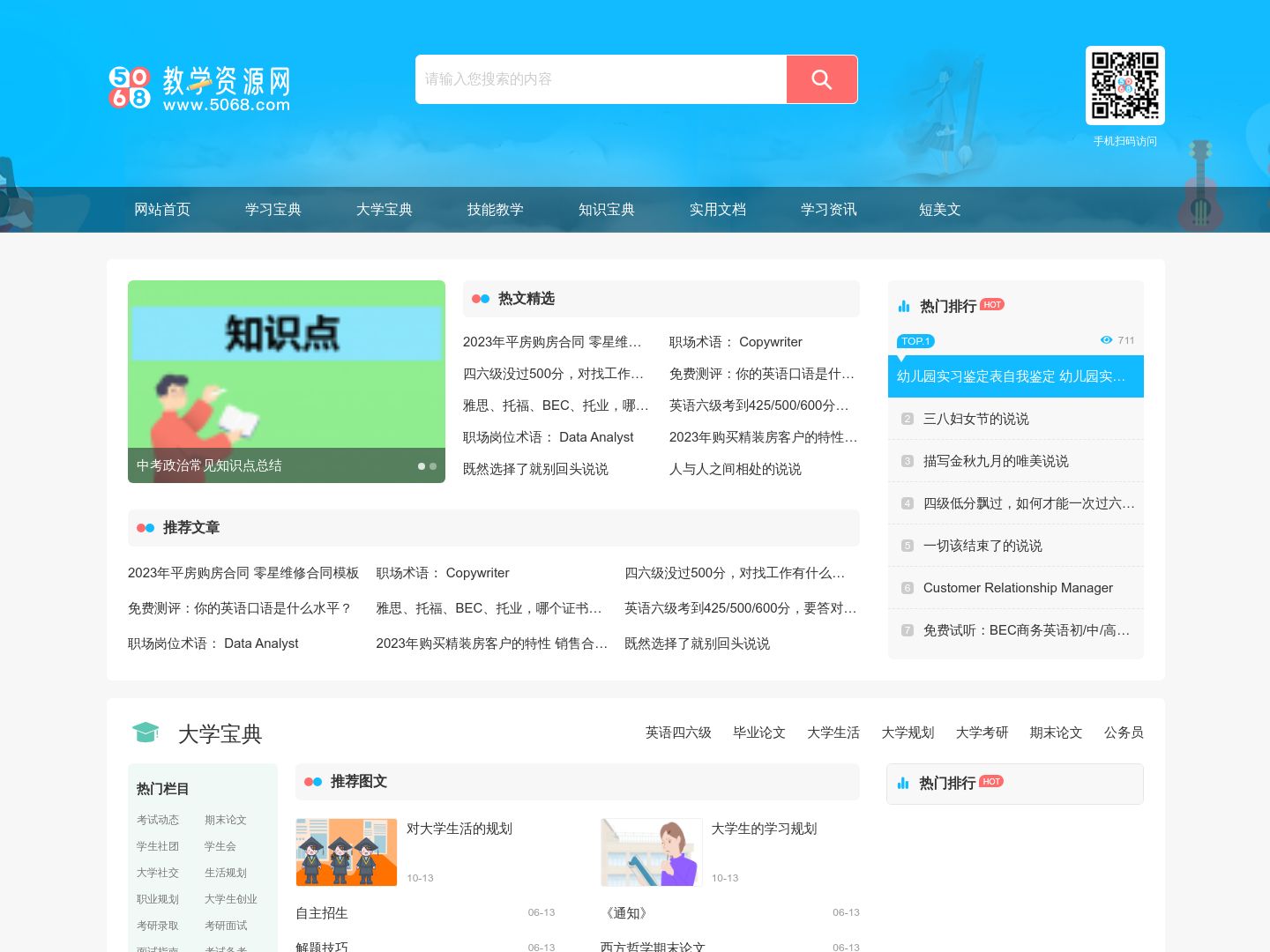Open 既然选择了就别回头说说 in 热文精选
1270x952 pixels.
click(535, 469)
